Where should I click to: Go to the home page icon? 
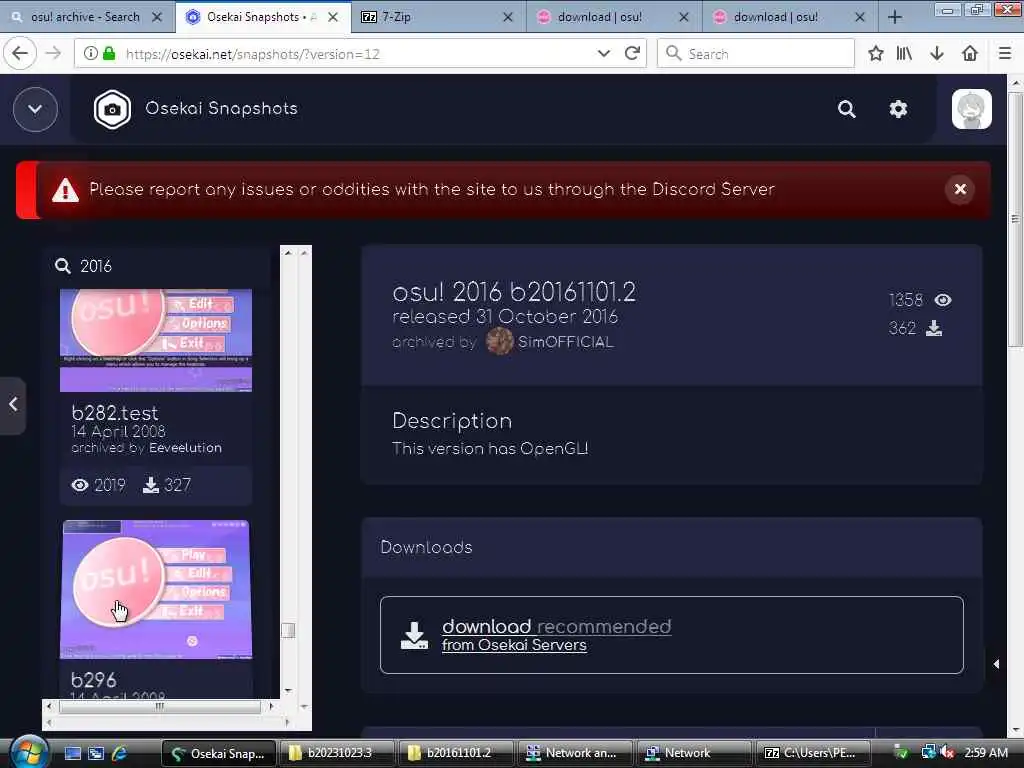click(x=970, y=54)
